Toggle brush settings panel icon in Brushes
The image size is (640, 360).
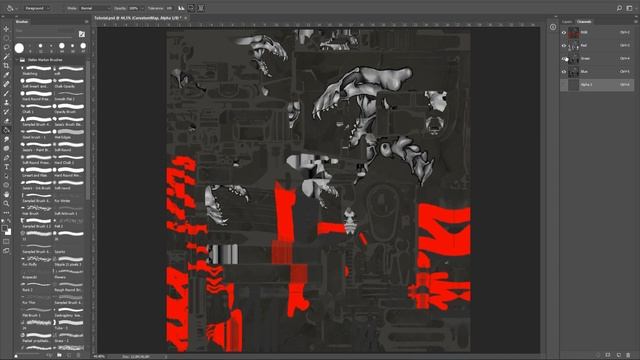coord(82,34)
